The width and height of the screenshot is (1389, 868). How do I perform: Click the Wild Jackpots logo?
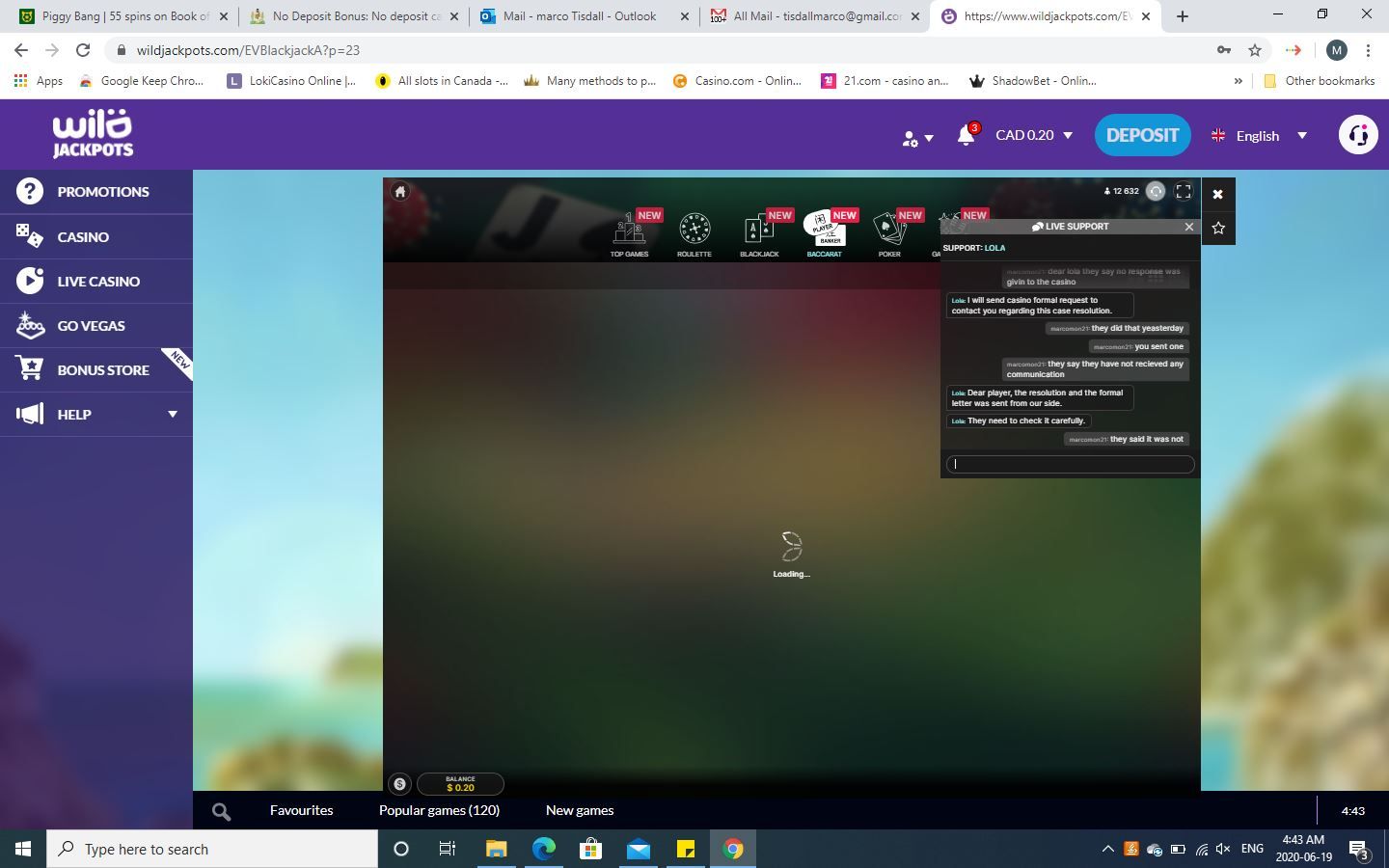tap(93, 133)
